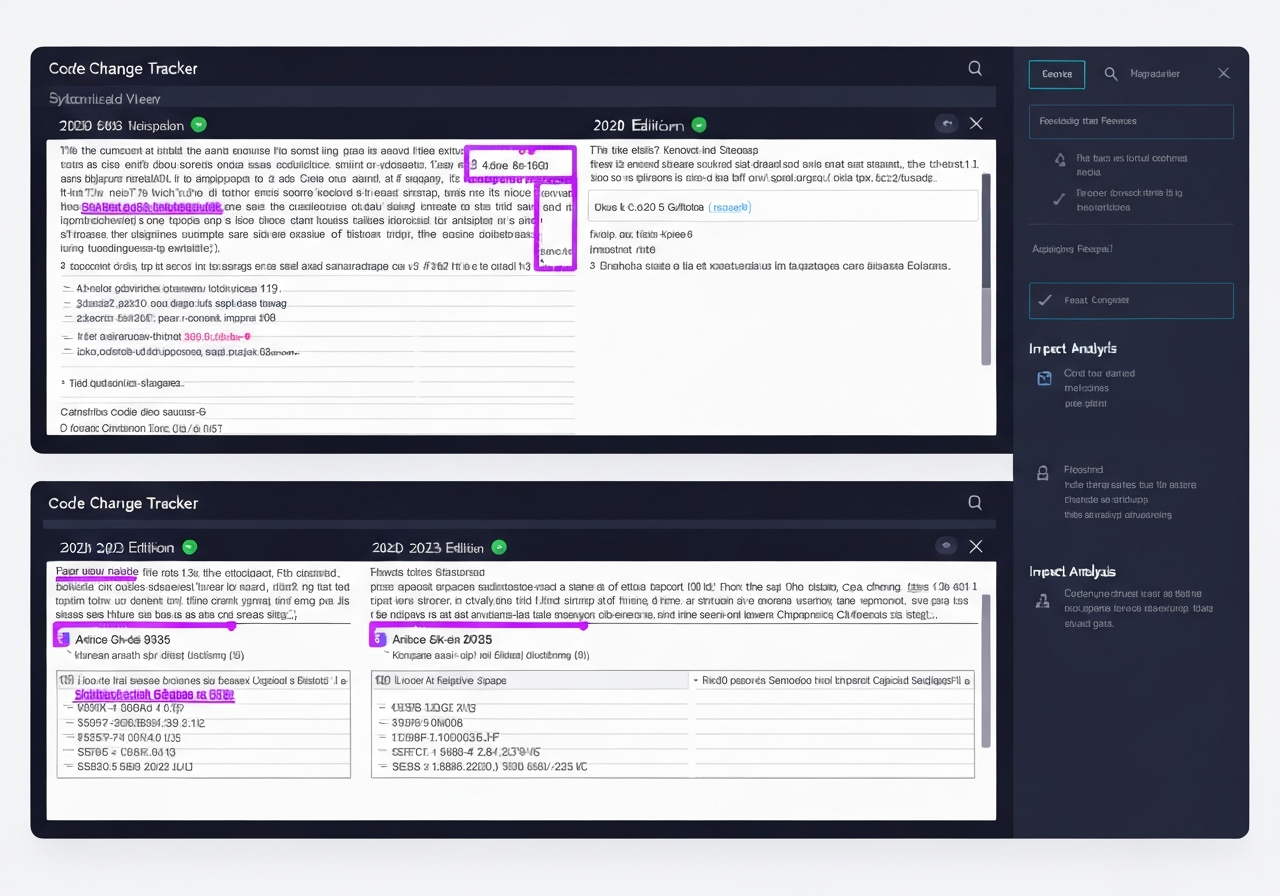This screenshot has width=1280, height=896.
Task: Click pink highlighted link in upper left list
Action: click(217, 337)
